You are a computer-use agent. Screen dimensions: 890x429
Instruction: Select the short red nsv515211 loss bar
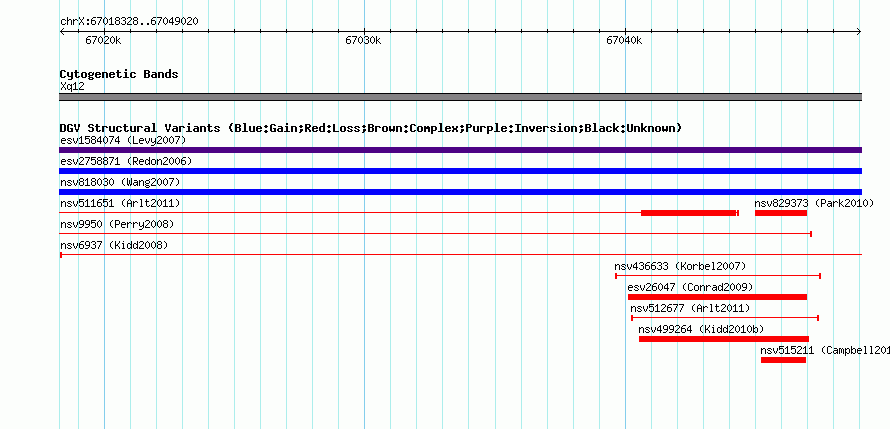pos(783,360)
